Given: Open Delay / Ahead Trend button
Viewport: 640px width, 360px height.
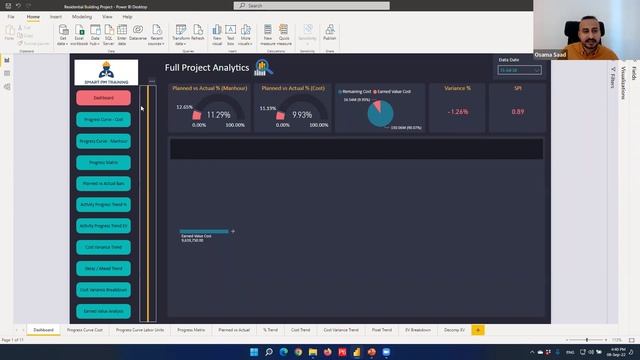Looking at the screenshot, I should click(104, 269).
